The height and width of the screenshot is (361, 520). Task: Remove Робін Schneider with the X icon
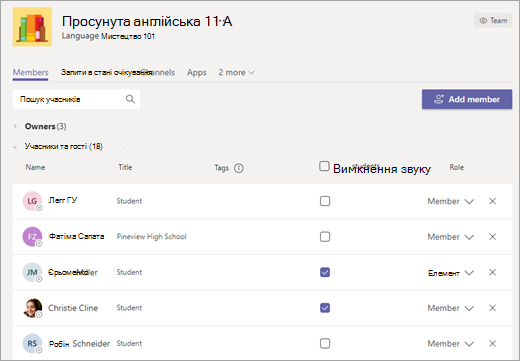click(x=492, y=343)
